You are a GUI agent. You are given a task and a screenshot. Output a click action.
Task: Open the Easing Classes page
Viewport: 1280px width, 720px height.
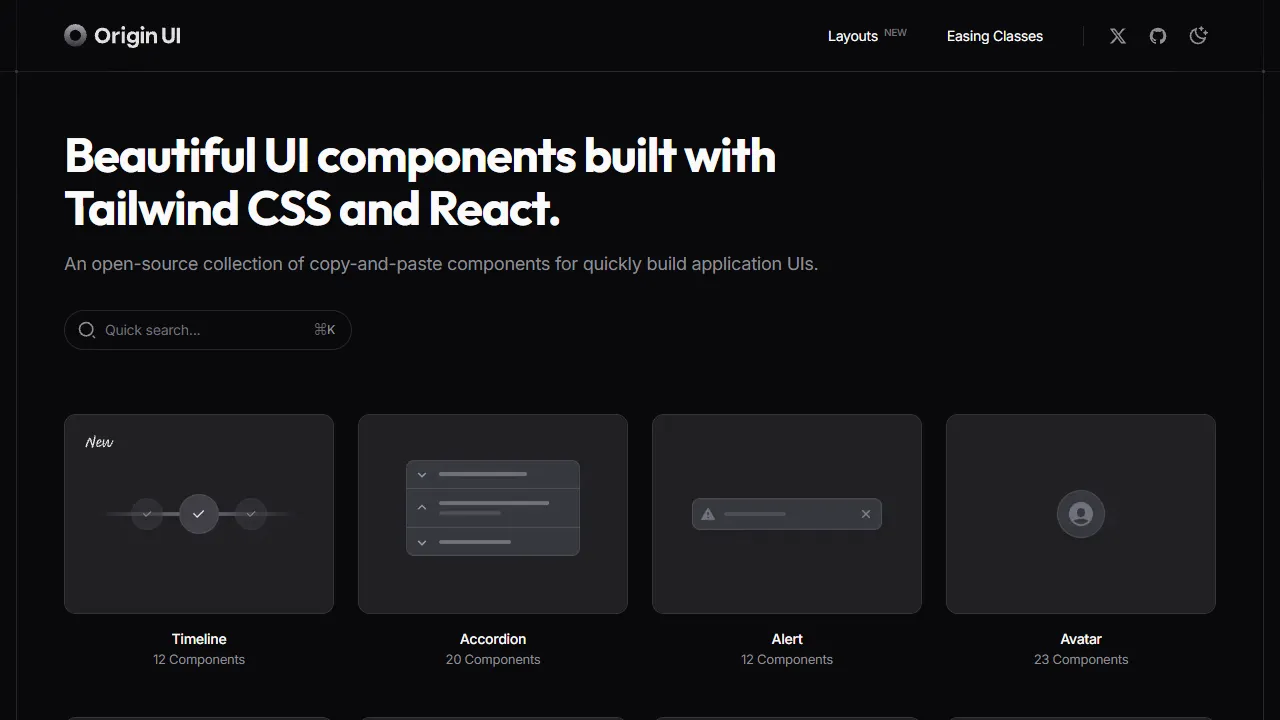point(995,36)
